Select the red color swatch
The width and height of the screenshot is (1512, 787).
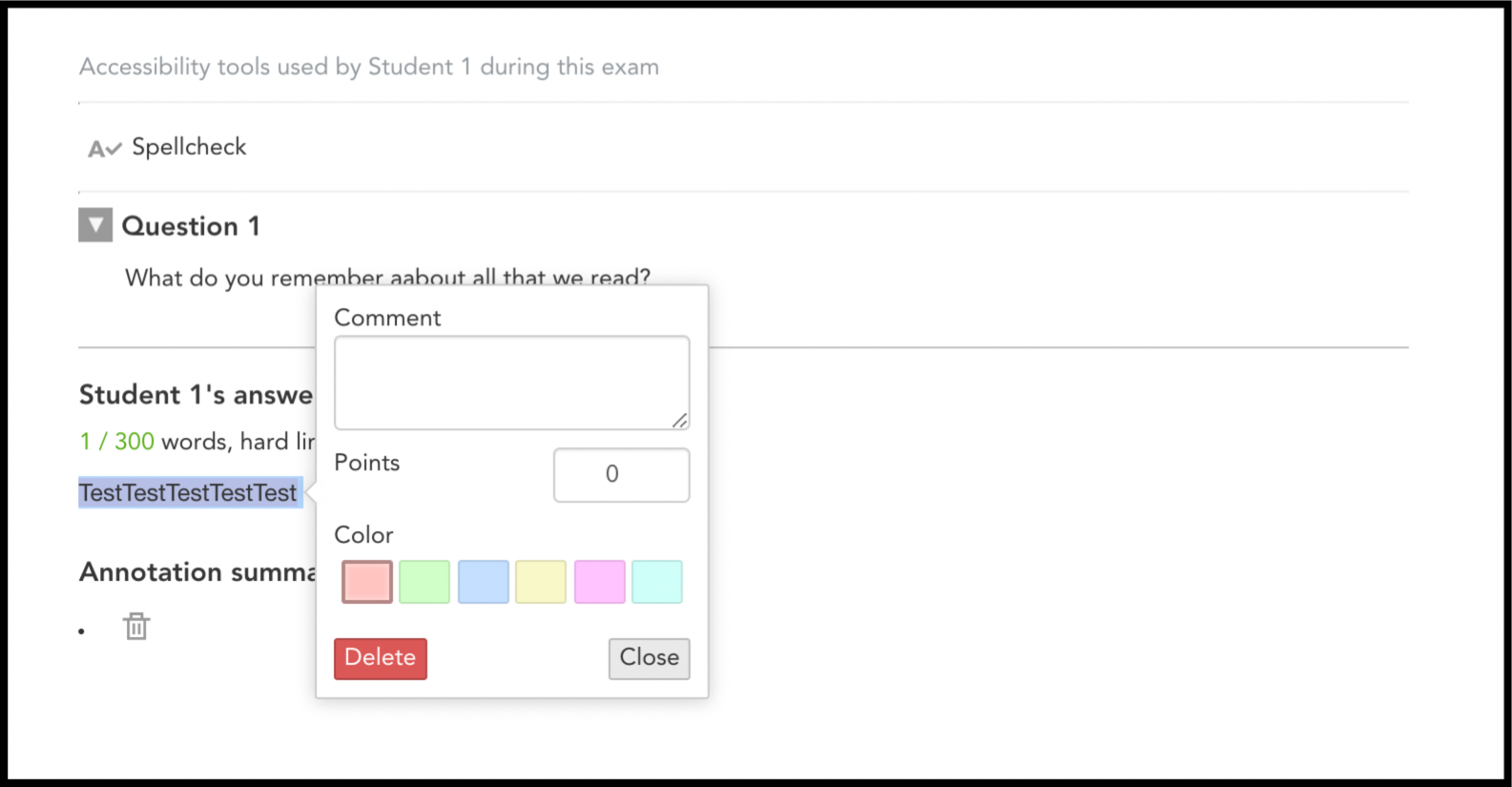pyautogui.click(x=367, y=582)
